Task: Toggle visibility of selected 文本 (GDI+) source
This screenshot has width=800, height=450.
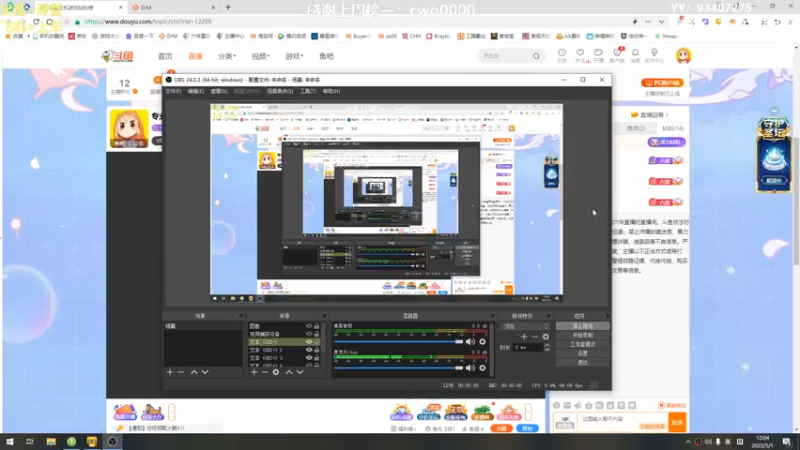Action: click(x=309, y=342)
